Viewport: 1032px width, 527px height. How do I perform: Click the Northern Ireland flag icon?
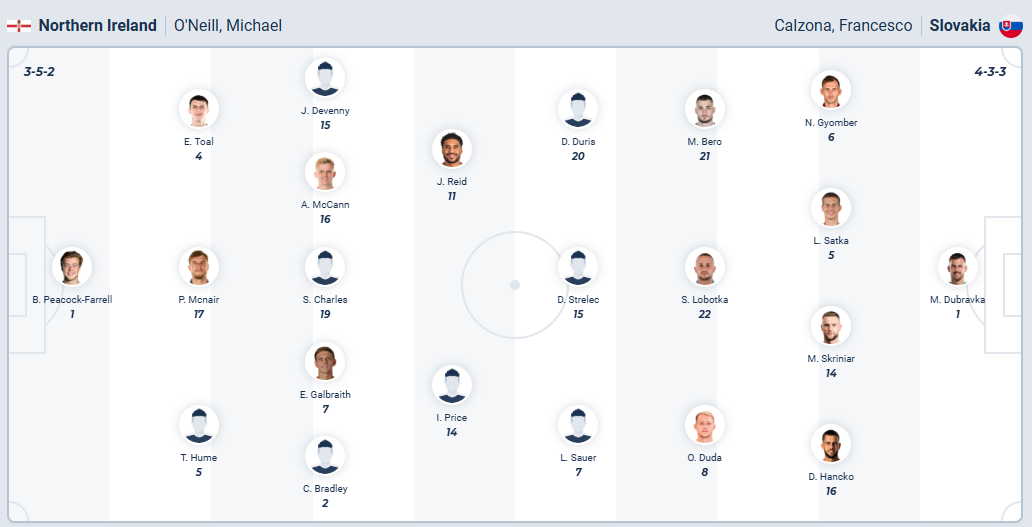(x=18, y=25)
